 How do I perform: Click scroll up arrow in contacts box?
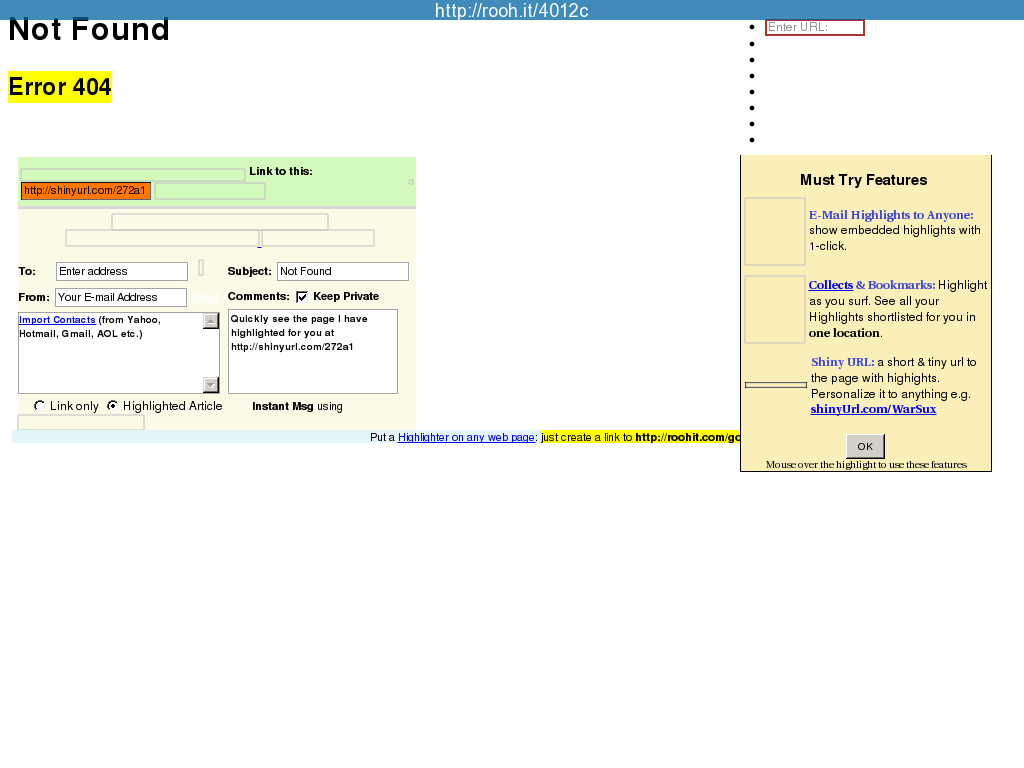[211, 321]
